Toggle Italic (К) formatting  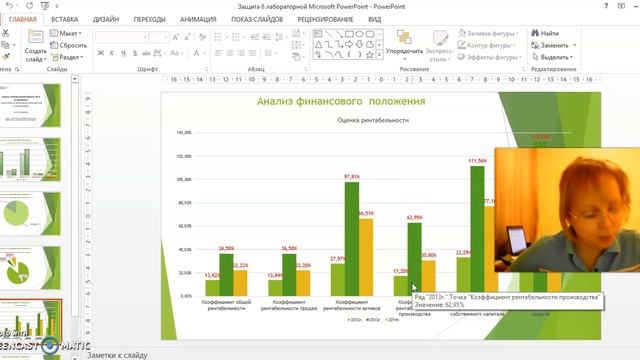click(111, 53)
